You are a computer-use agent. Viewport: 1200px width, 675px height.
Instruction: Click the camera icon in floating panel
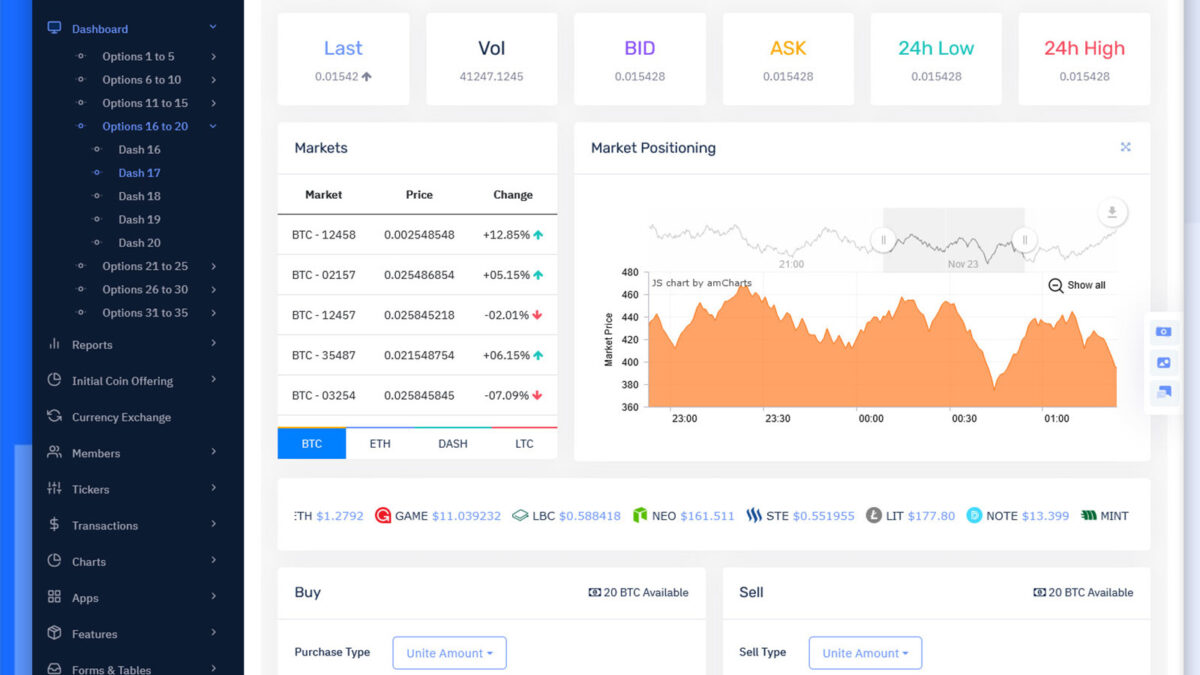click(1163, 330)
